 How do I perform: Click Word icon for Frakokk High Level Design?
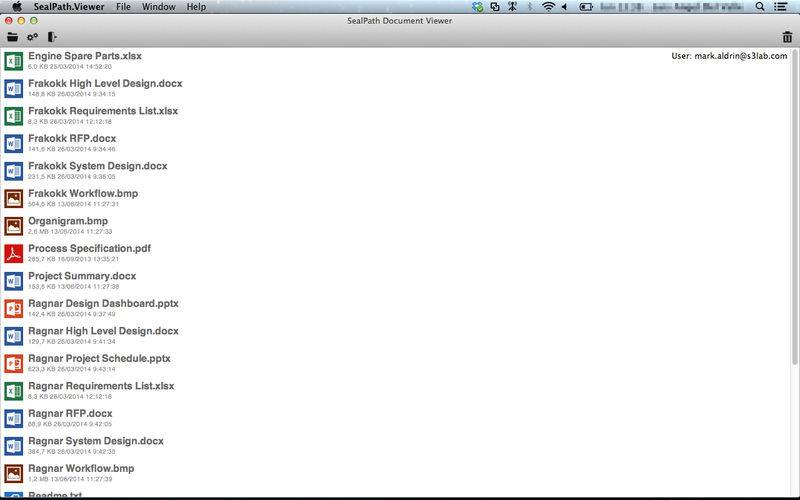pos(14,89)
